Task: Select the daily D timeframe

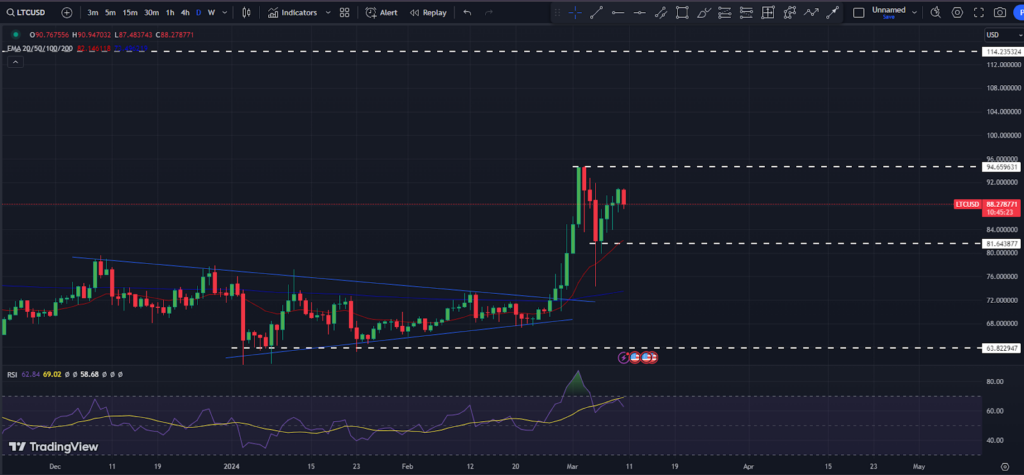Action: point(199,12)
